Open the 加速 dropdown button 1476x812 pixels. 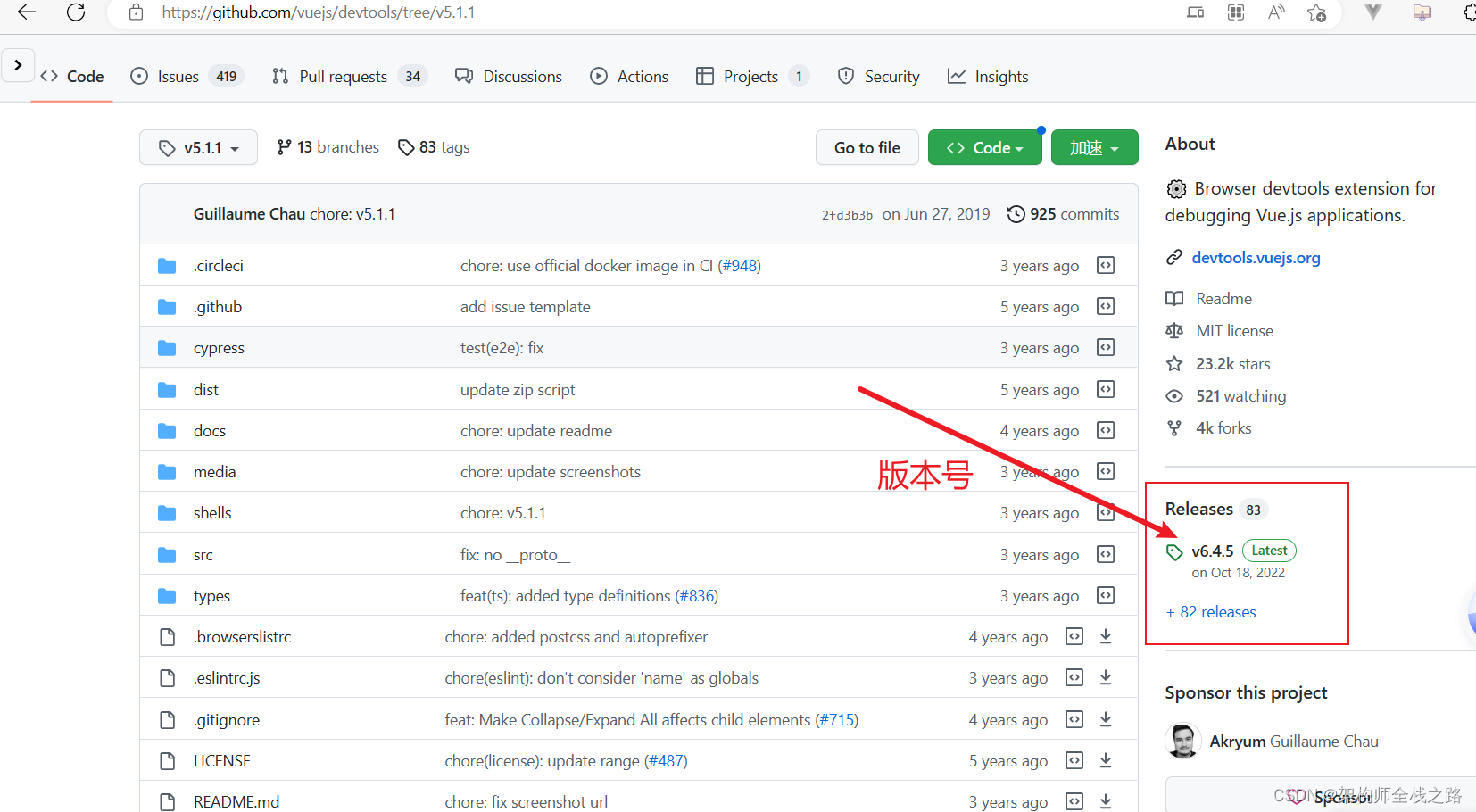click(x=1094, y=147)
